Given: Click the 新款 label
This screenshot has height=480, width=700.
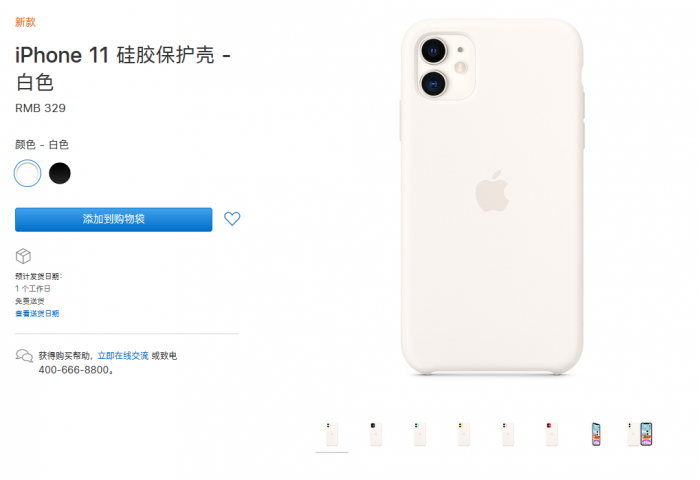Looking at the screenshot, I should point(25,22).
